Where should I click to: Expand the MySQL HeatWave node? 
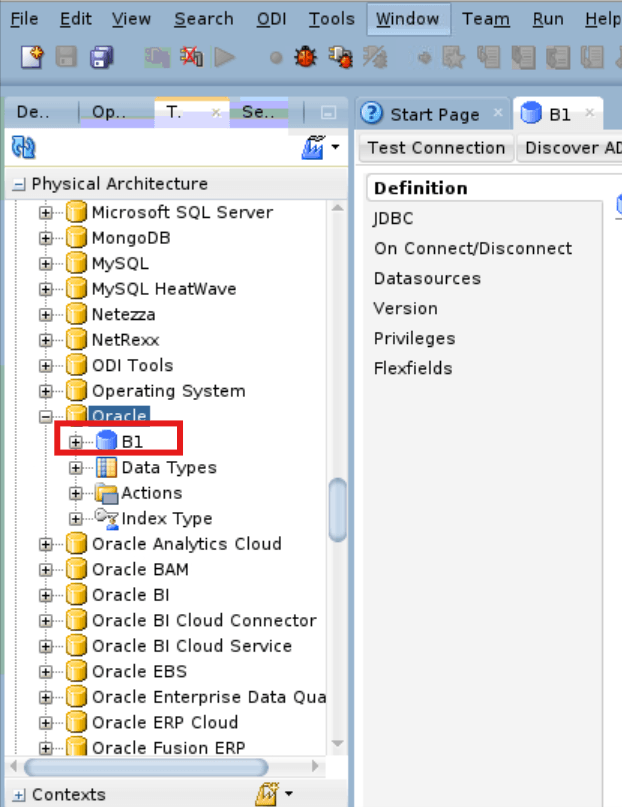(x=46, y=289)
